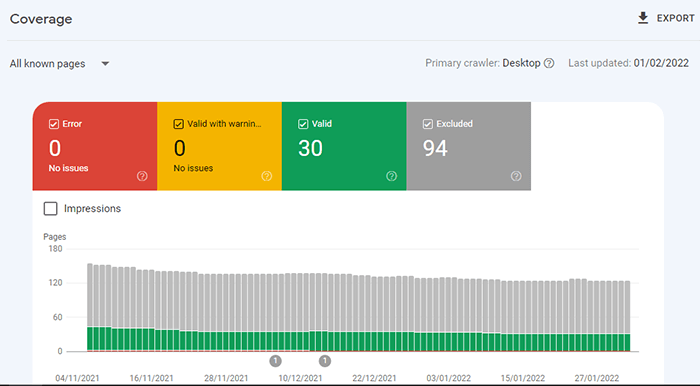
Task: Uncheck the Error checkbox
Action: [x=54, y=124]
